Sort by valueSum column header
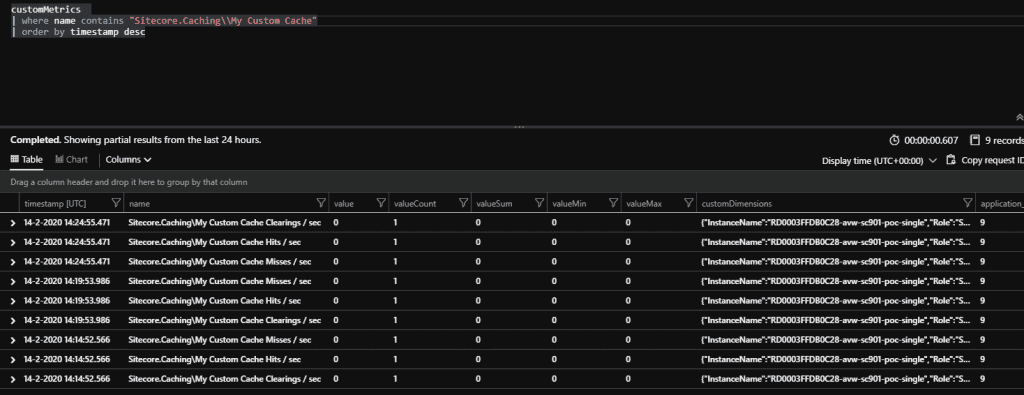 click(494, 204)
